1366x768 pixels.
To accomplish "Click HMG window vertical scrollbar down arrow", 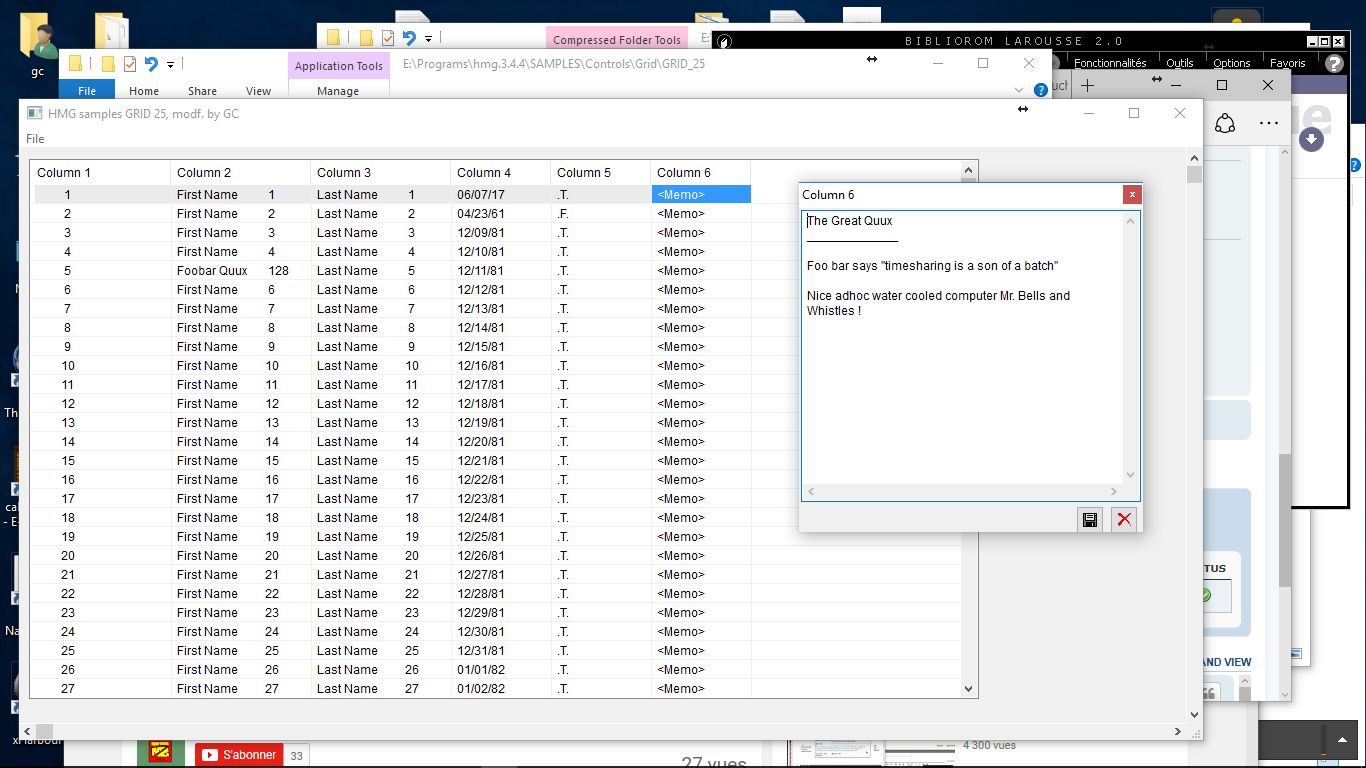I will tap(1194, 715).
